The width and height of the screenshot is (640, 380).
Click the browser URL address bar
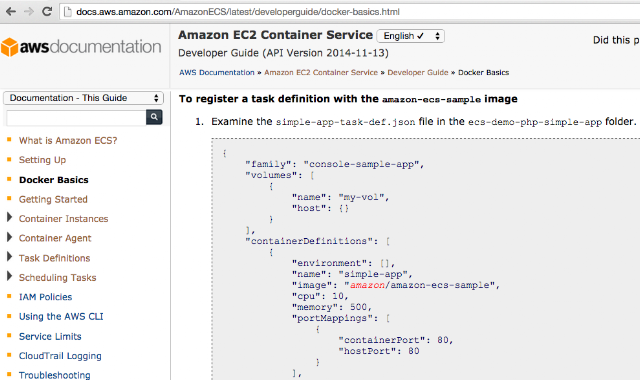point(351,12)
